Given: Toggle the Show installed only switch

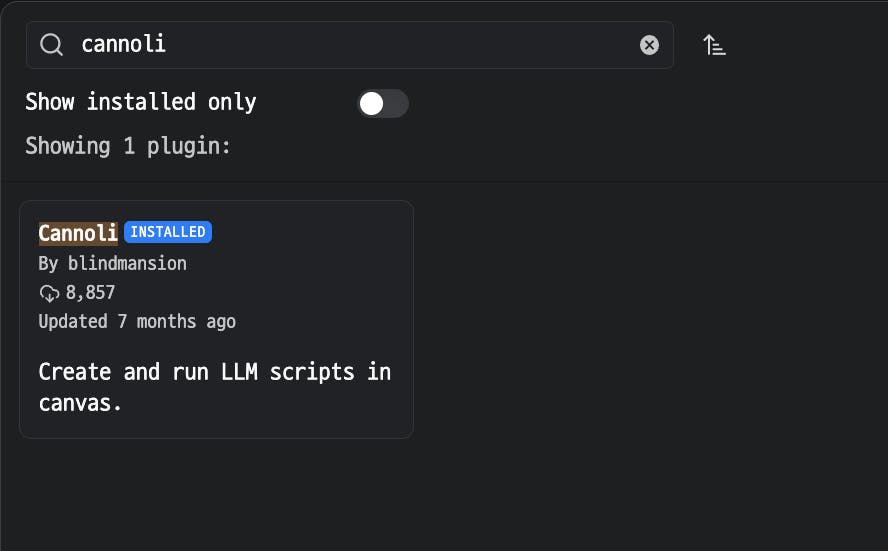Looking at the screenshot, I should coord(383,103).
